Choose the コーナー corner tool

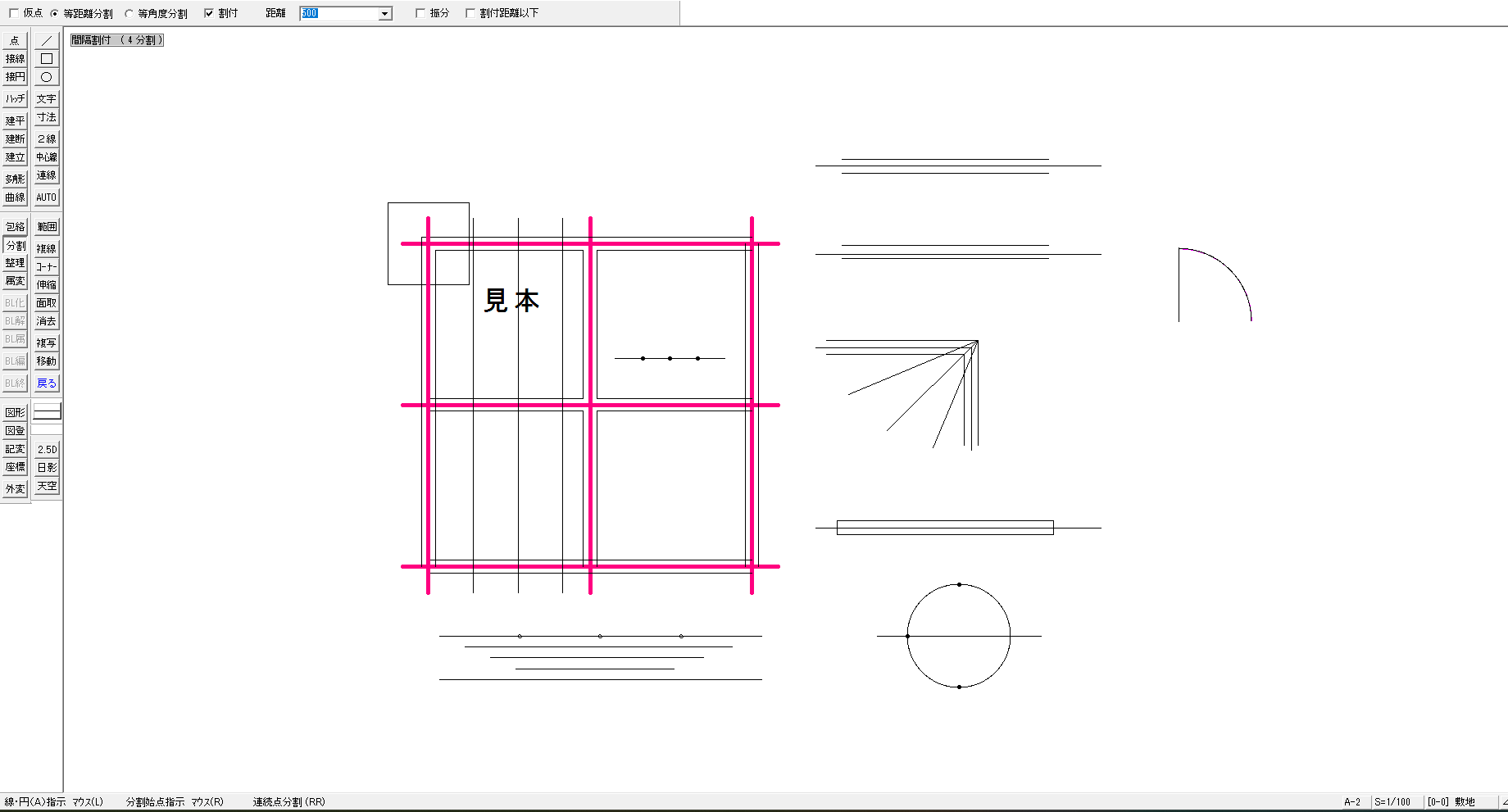[47, 267]
